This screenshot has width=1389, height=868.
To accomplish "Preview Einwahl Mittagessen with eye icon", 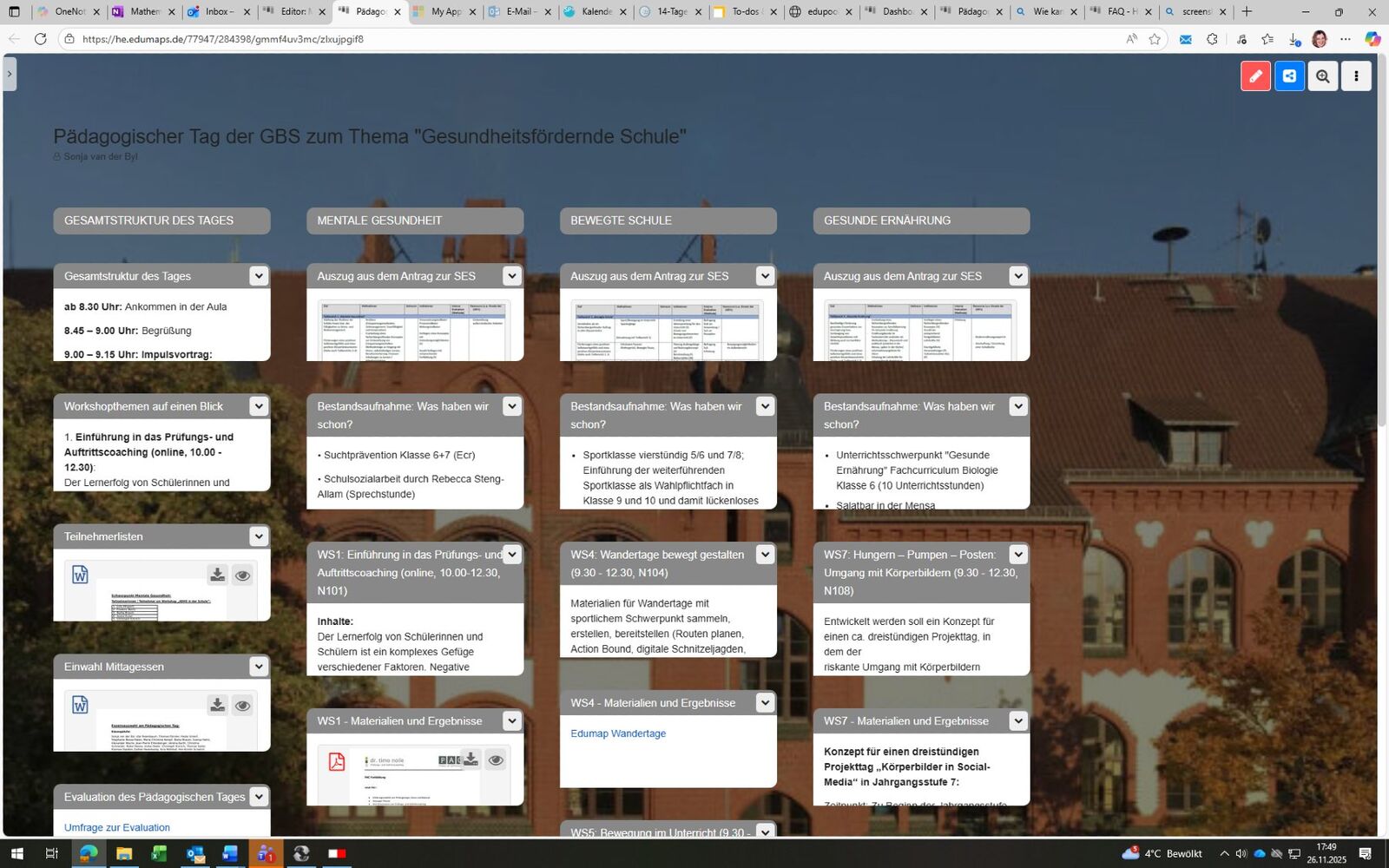I will tap(243, 705).
